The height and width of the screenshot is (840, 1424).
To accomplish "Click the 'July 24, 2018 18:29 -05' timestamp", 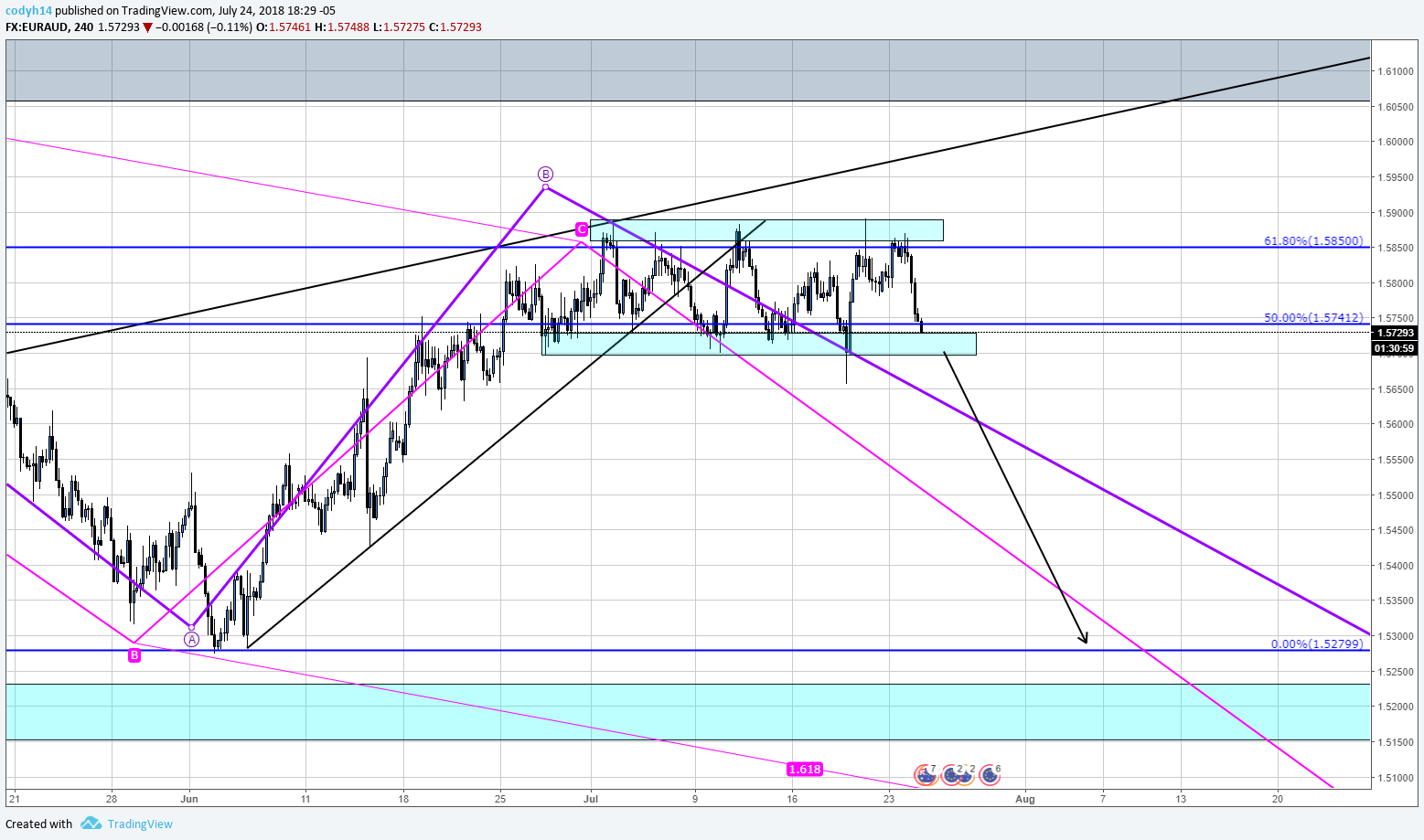I will point(277,10).
